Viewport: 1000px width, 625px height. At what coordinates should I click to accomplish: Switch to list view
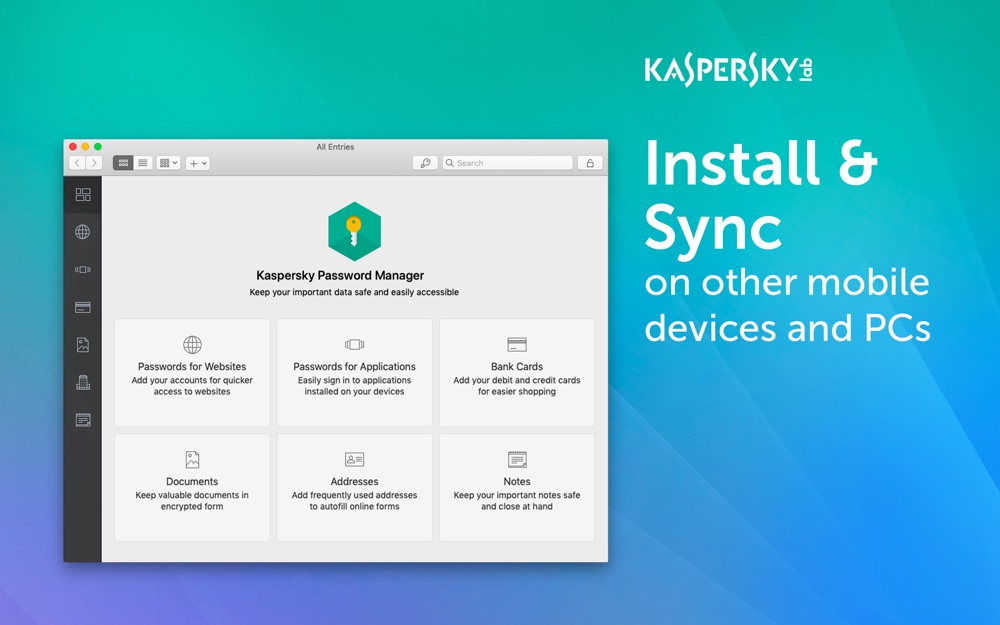[143, 163]
